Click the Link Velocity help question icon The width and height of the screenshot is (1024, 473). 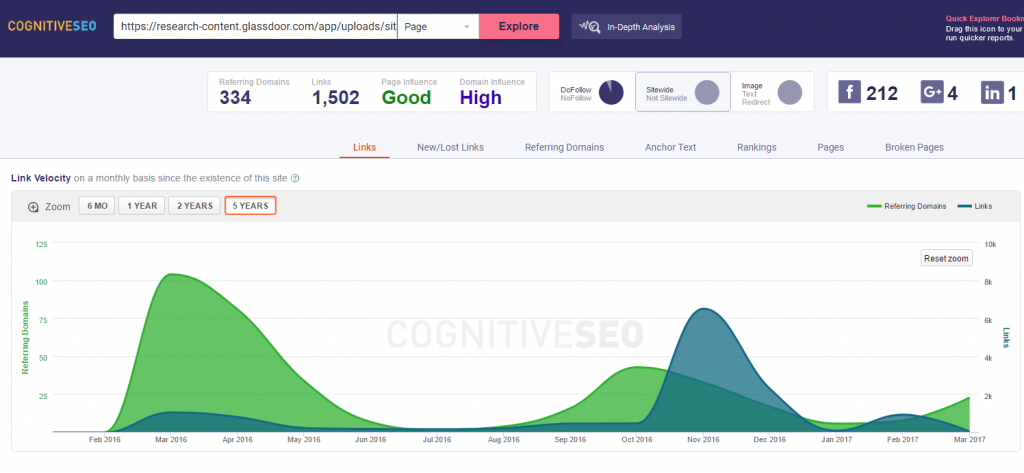(295, 179)
